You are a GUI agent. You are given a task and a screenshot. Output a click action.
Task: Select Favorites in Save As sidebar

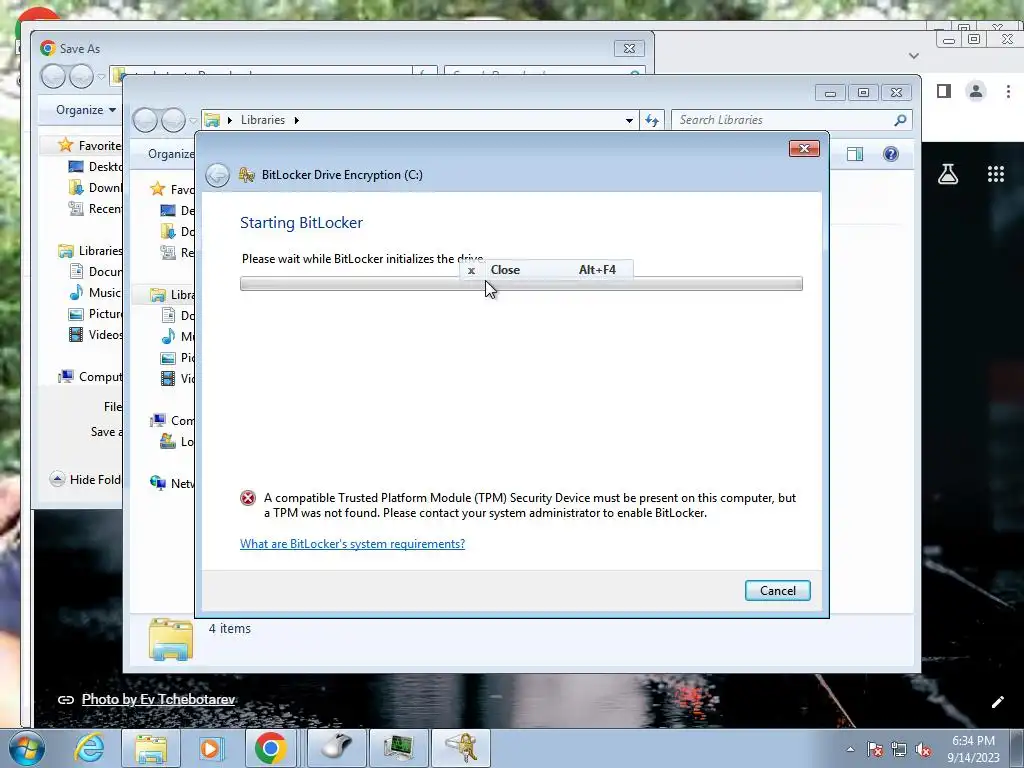(89, 146)
